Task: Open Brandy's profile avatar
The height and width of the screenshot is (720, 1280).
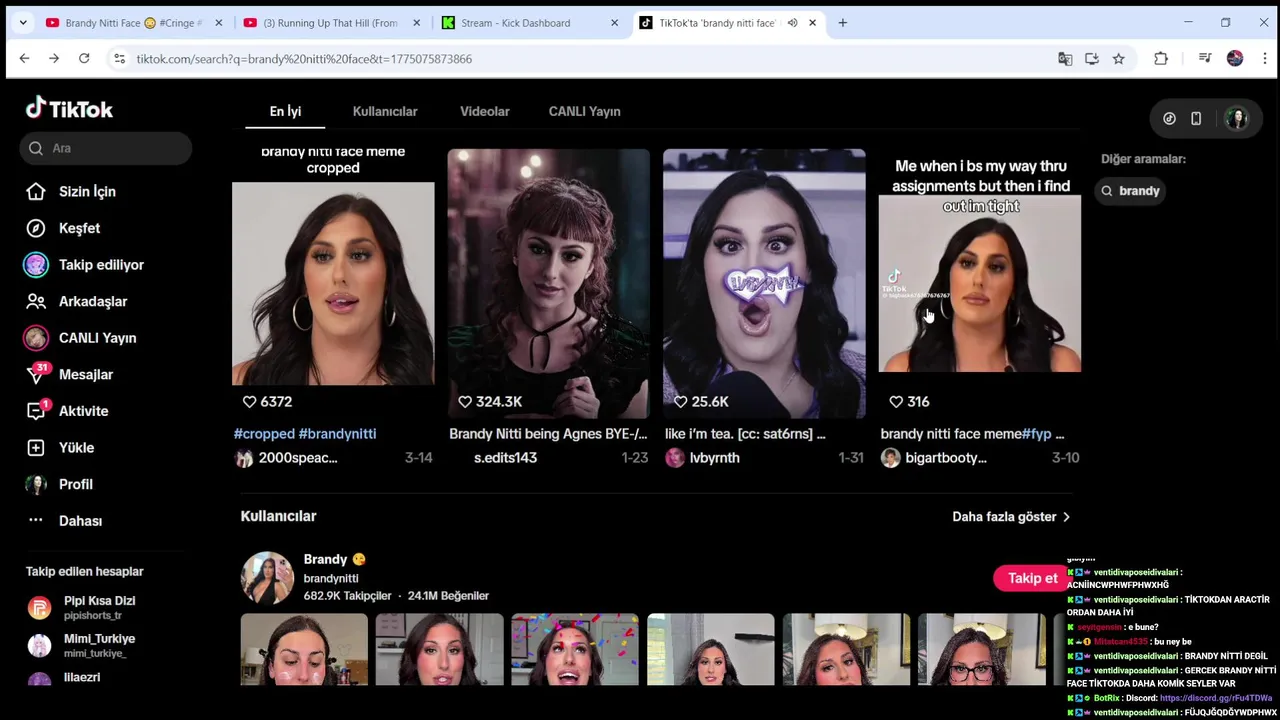Action: coord(267,577)
